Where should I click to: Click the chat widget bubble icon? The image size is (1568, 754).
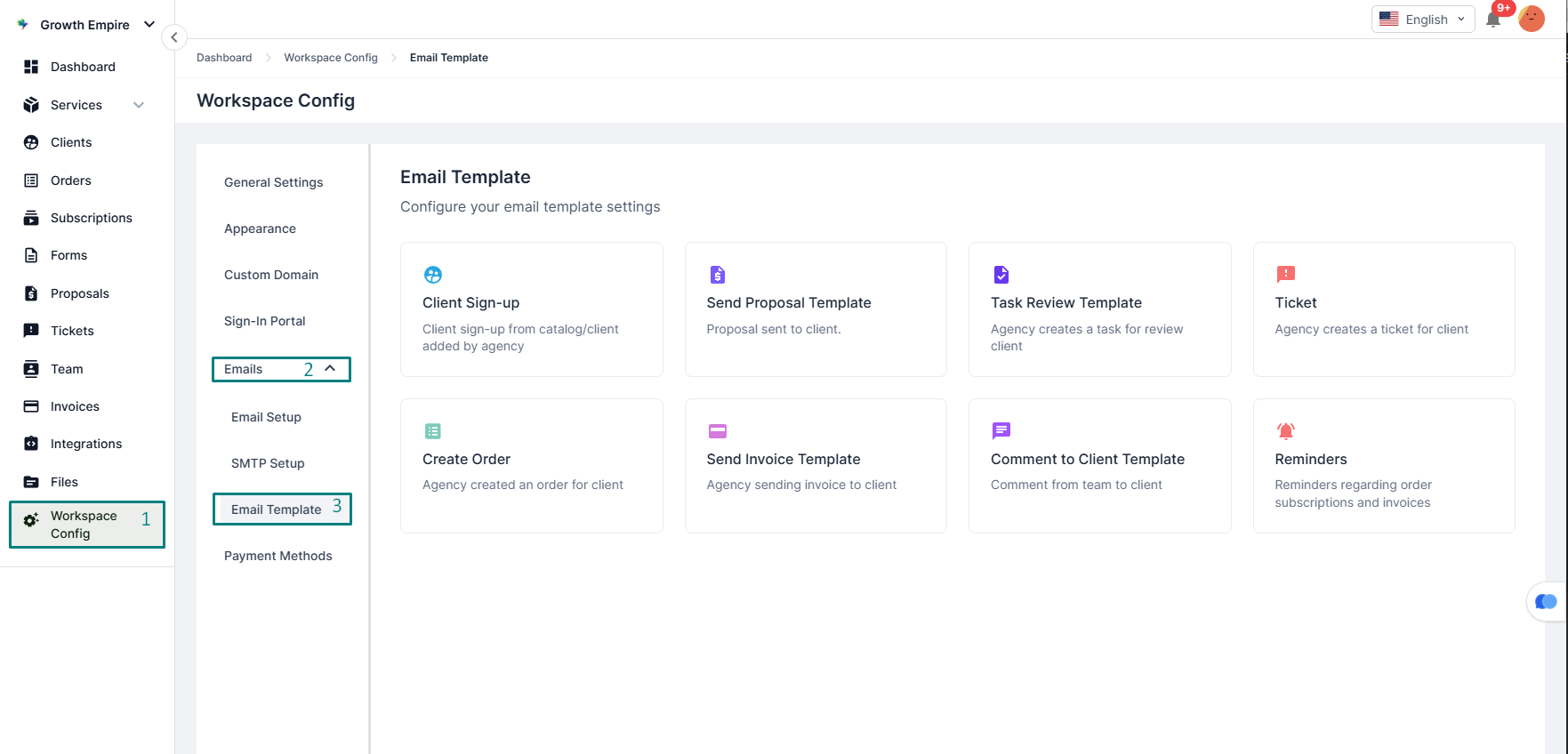tap(1546, 602)
